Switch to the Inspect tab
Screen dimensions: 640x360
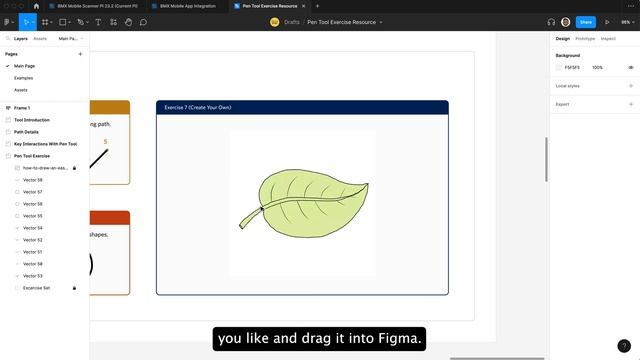click(x=608, y=38)
